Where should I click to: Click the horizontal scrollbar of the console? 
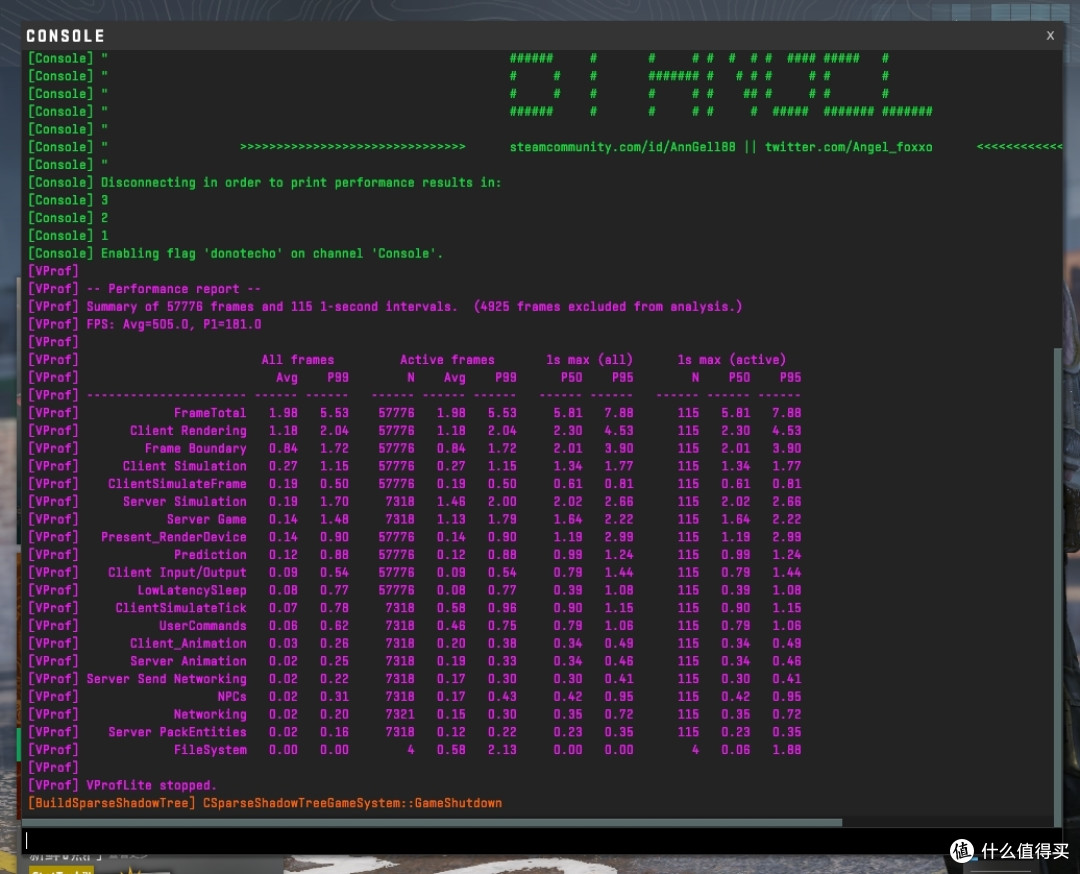(x=432, y=822)
